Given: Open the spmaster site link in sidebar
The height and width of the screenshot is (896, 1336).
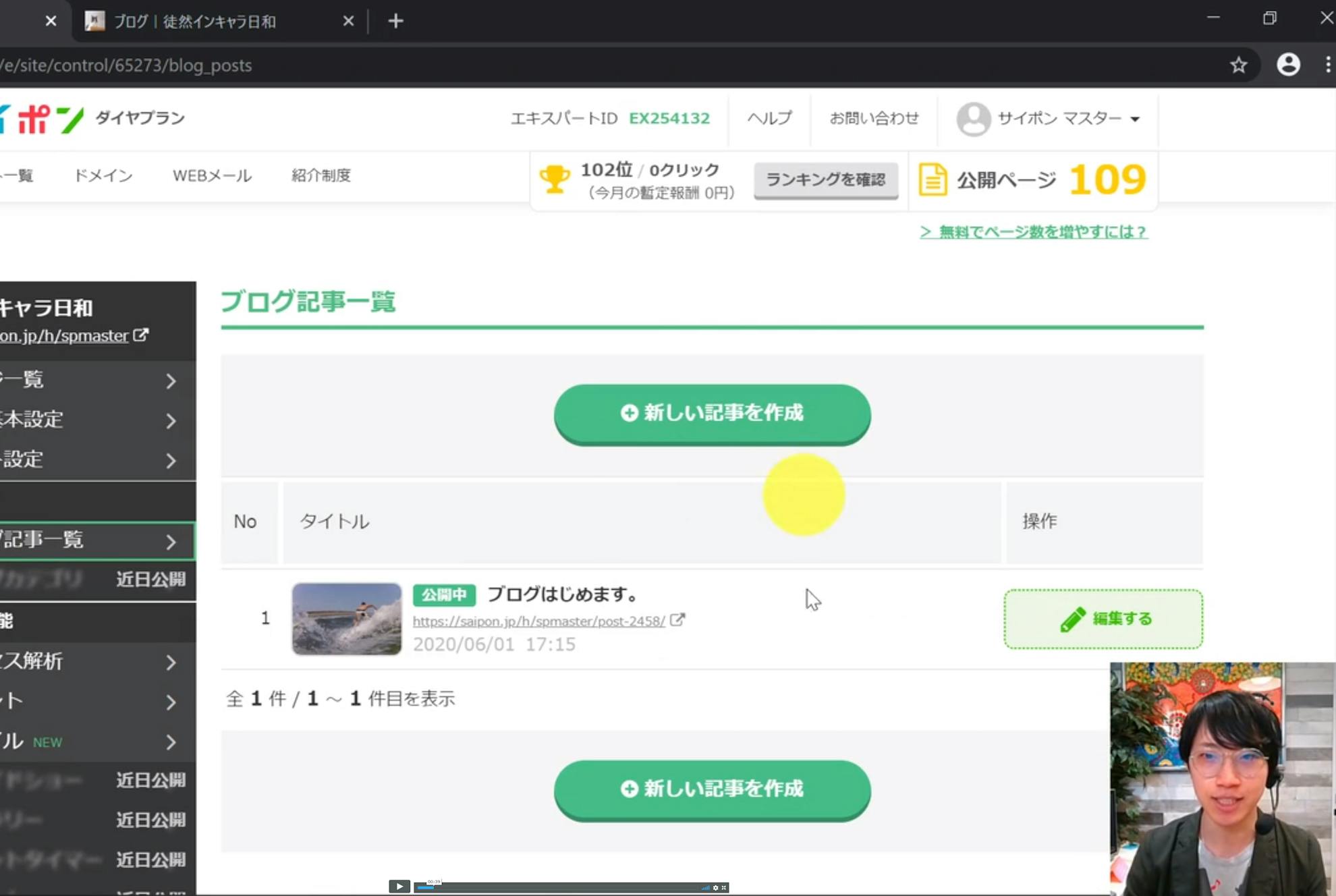Looking at the screenshot, I should (64, 336).
